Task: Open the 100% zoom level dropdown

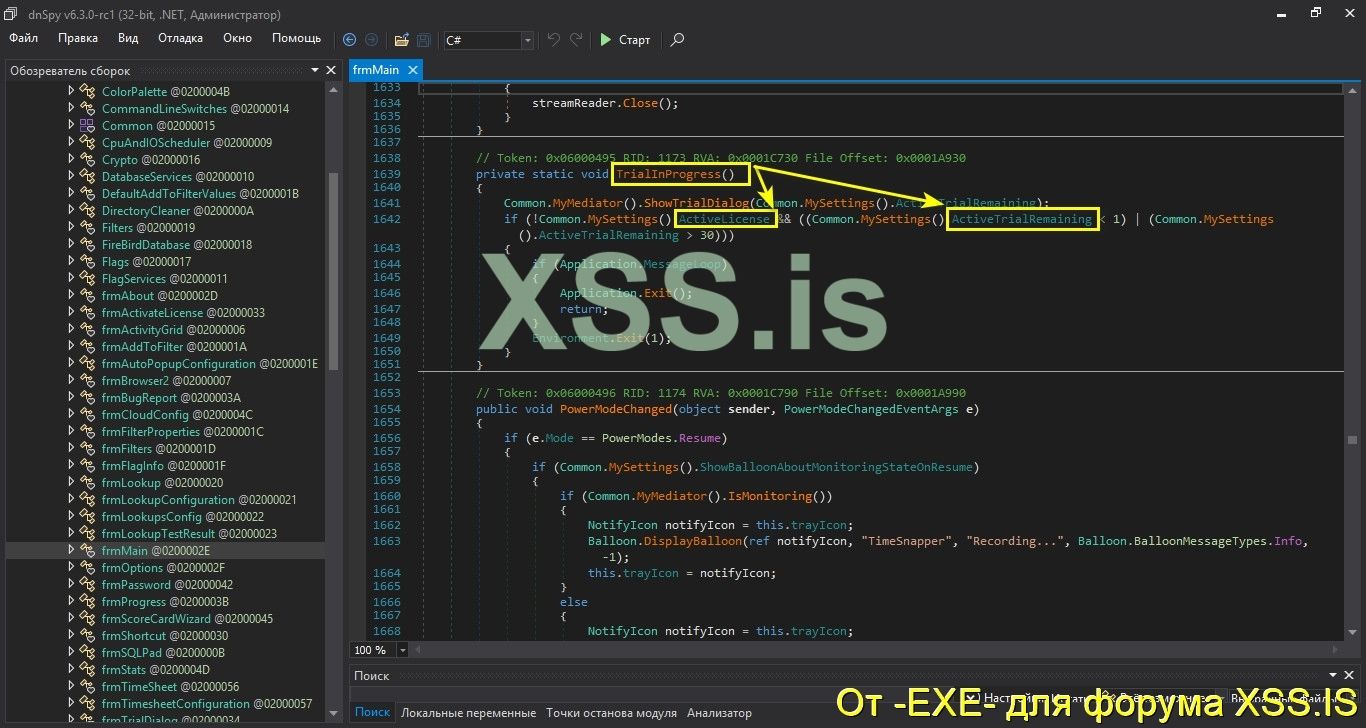Action: pos(401,649)
